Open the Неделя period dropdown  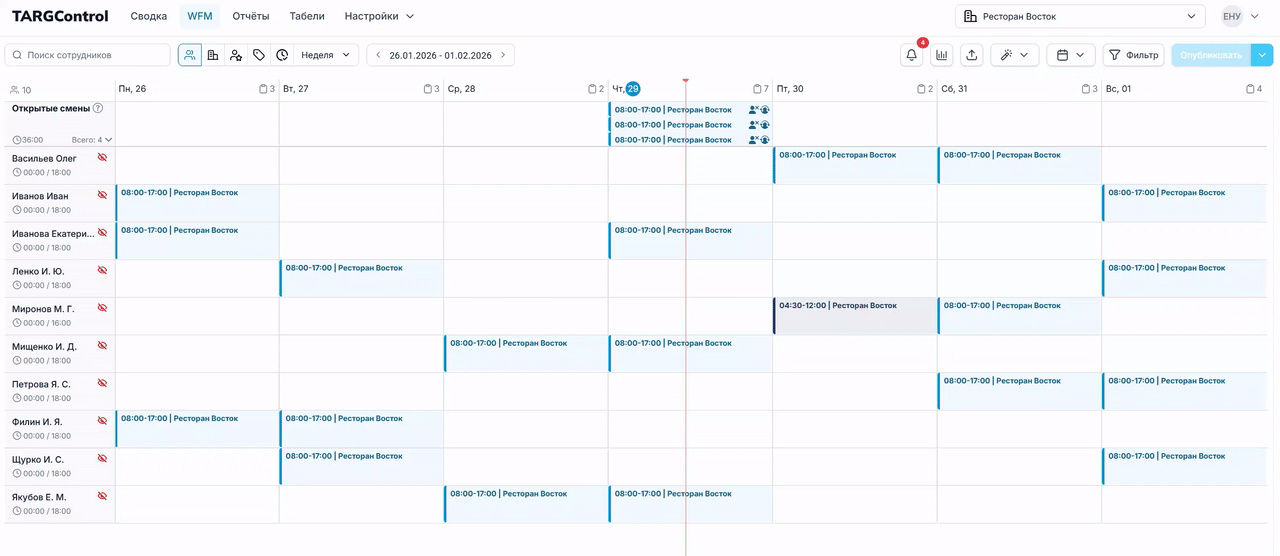point(325,55)
